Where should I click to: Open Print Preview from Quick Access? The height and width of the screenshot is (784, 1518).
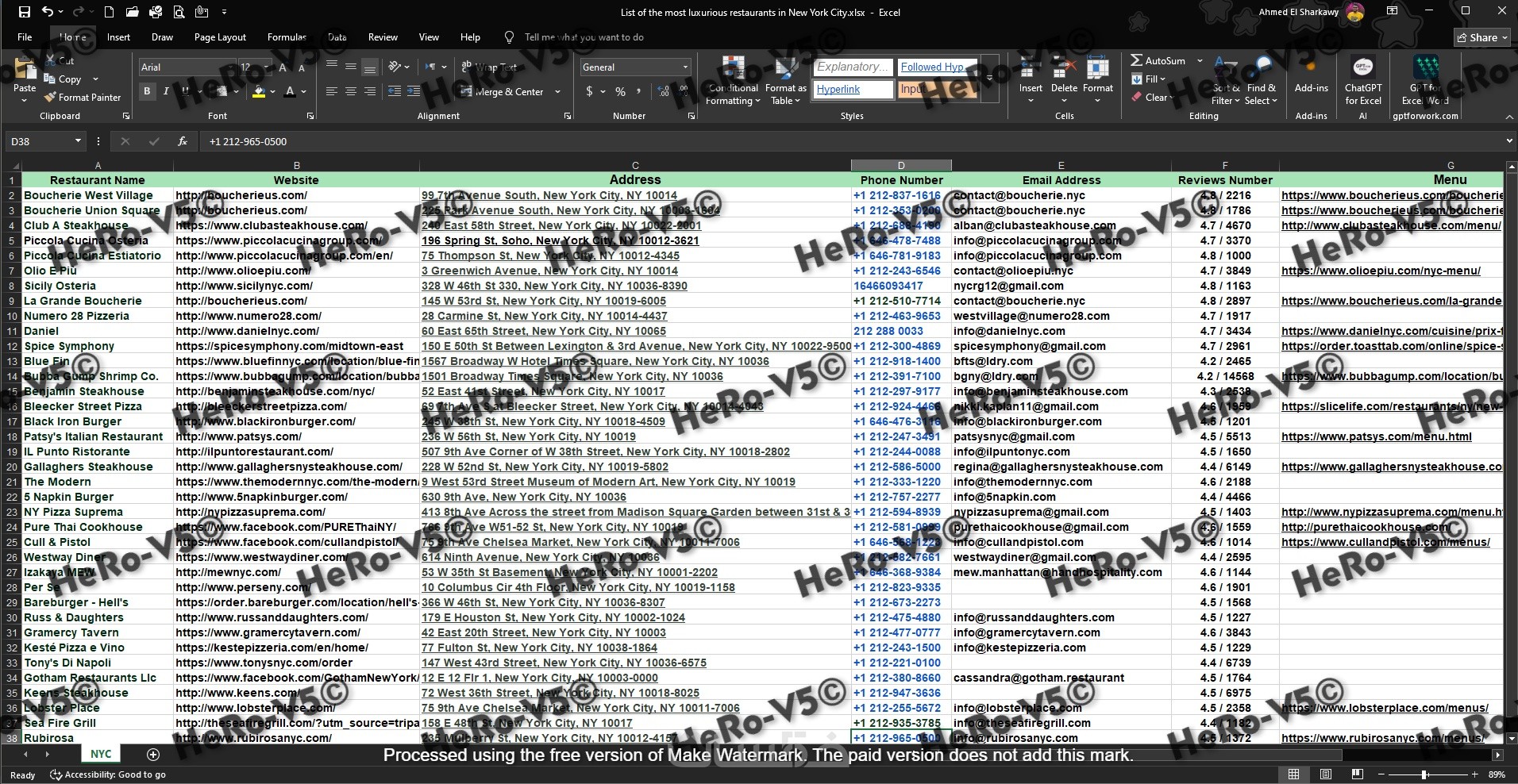coord(179,12)
